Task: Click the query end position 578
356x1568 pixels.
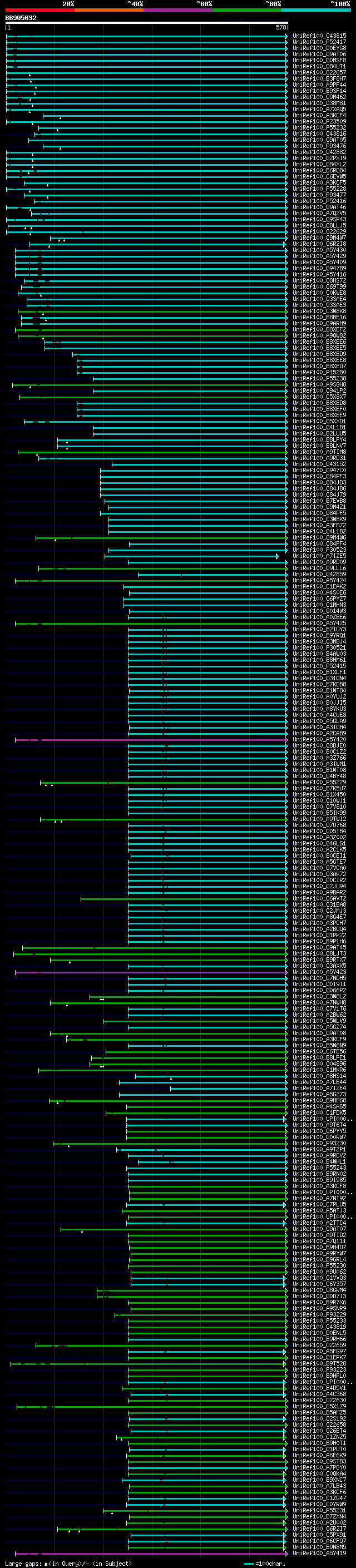Action: (x=280, y=27)
